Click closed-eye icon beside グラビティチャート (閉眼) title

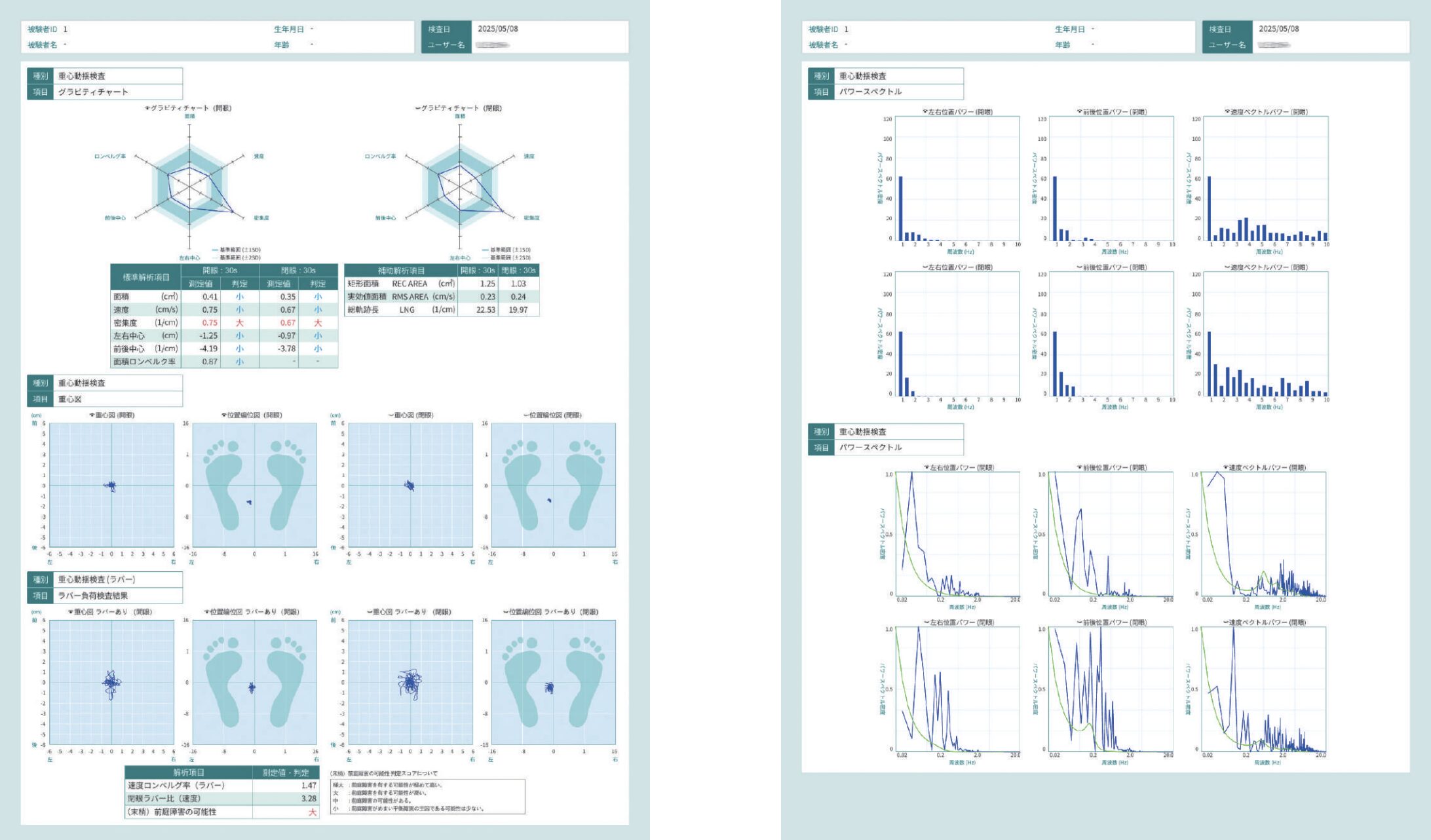point(417,108)
